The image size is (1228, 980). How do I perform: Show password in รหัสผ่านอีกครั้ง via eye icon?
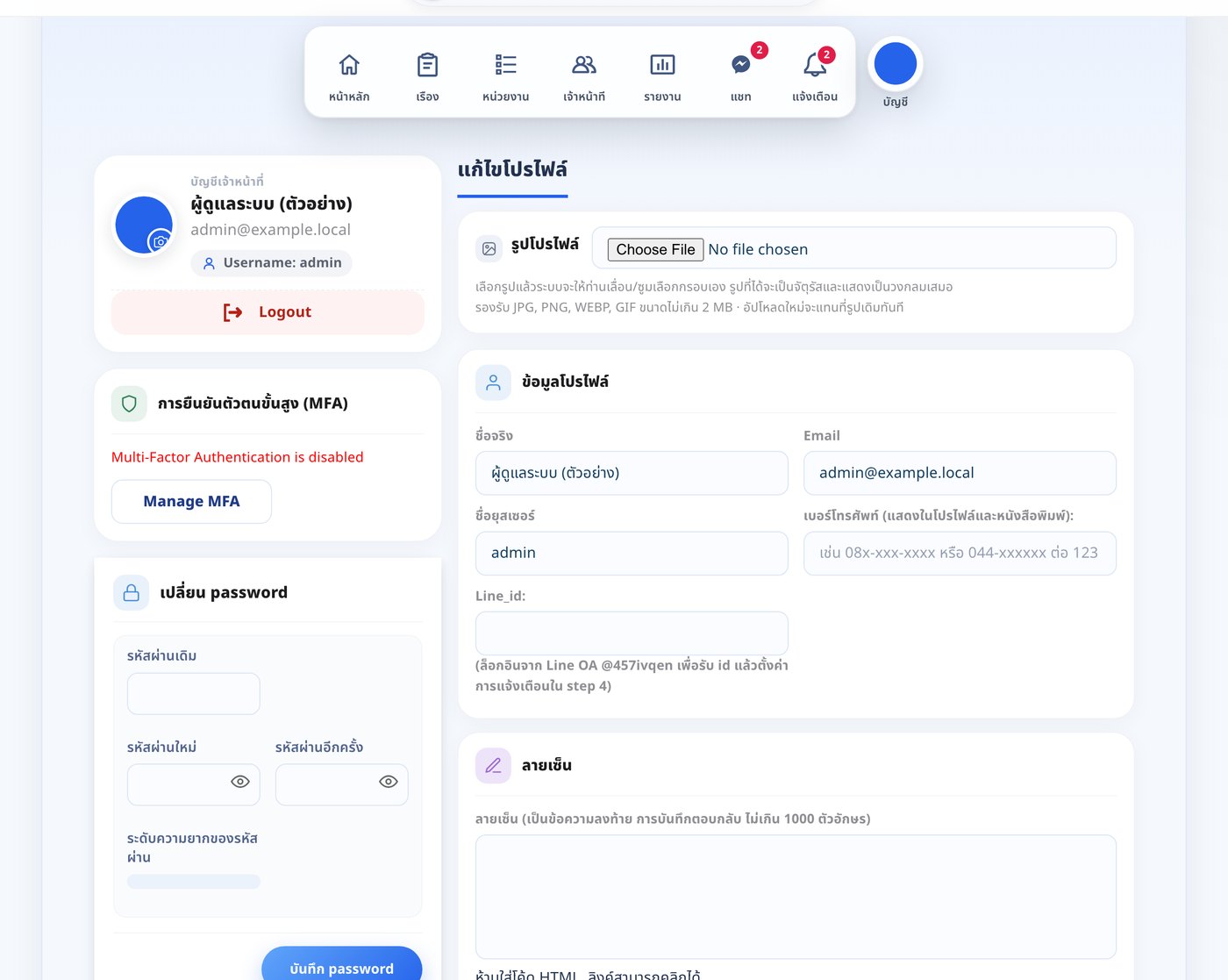point(389,782)
